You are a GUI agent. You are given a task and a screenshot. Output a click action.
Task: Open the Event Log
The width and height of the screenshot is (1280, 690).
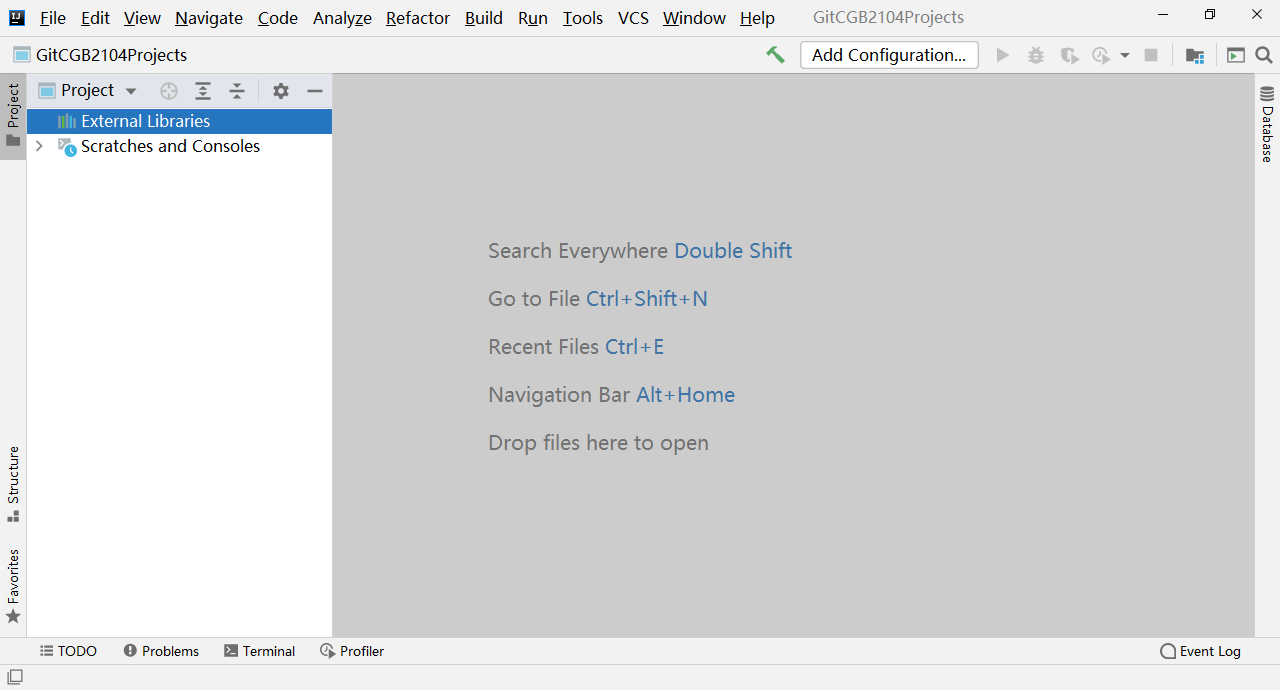[1200, 651]
